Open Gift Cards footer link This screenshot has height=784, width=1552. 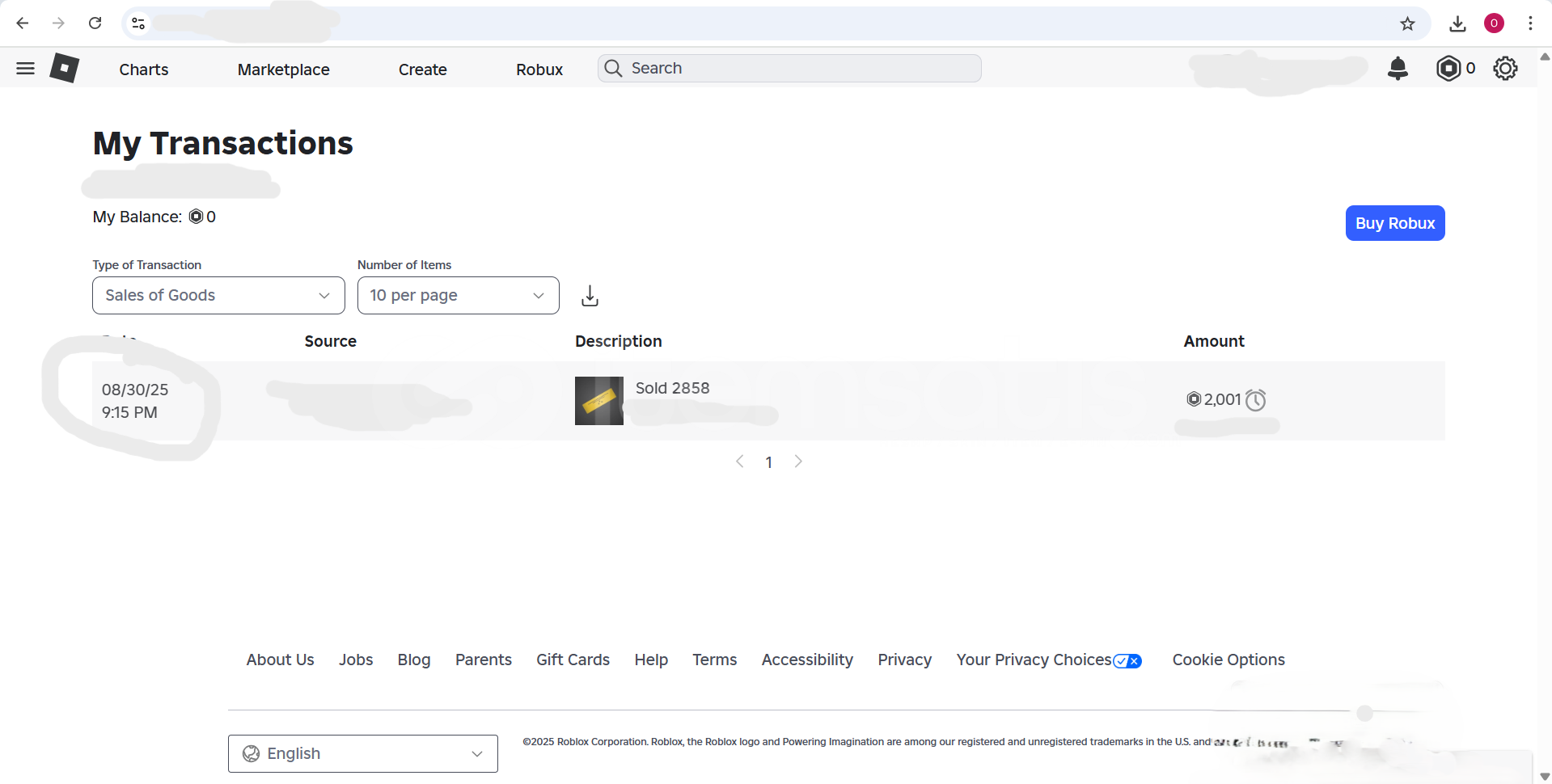(x=573, y=660)
